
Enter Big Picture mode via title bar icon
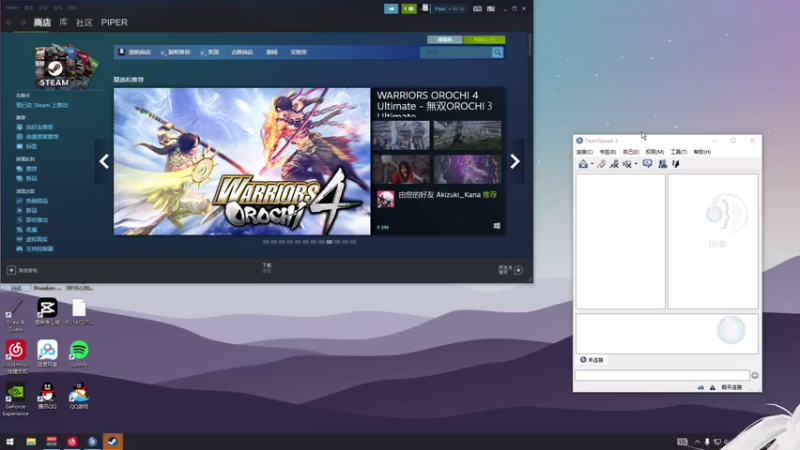pyautogui.click(x=491, y=9)
